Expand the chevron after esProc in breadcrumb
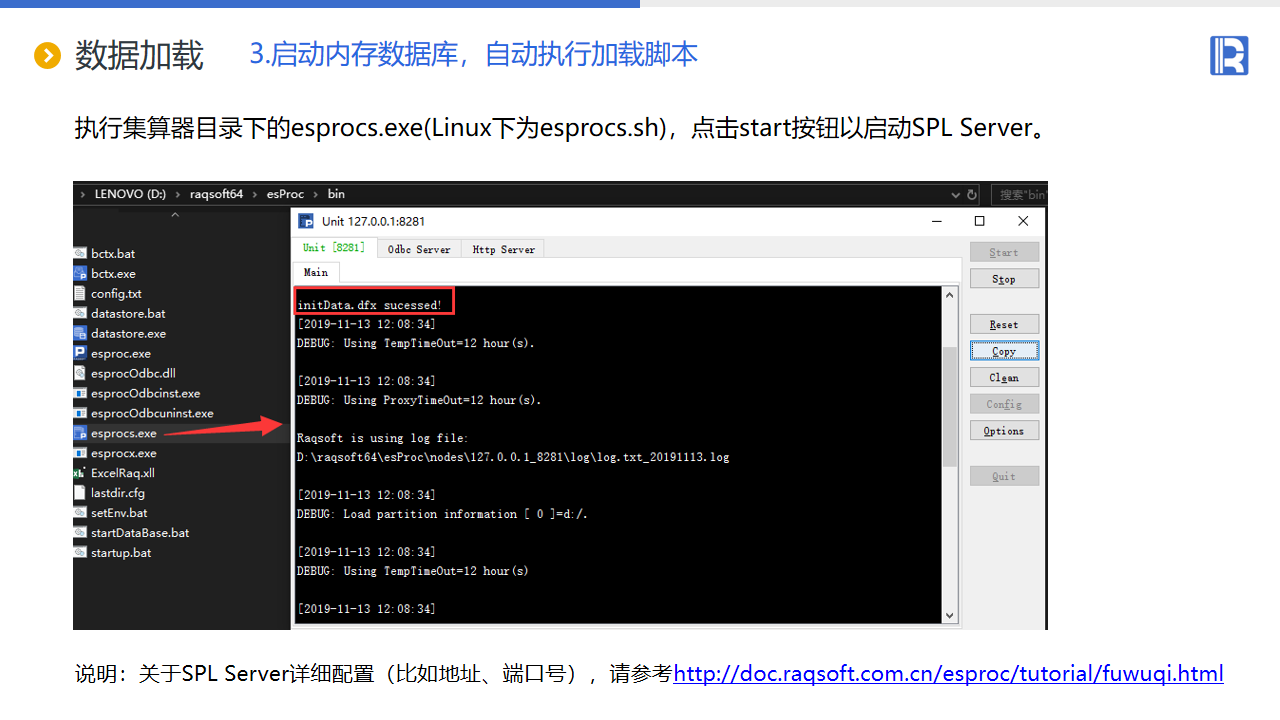 coord(315,194)
